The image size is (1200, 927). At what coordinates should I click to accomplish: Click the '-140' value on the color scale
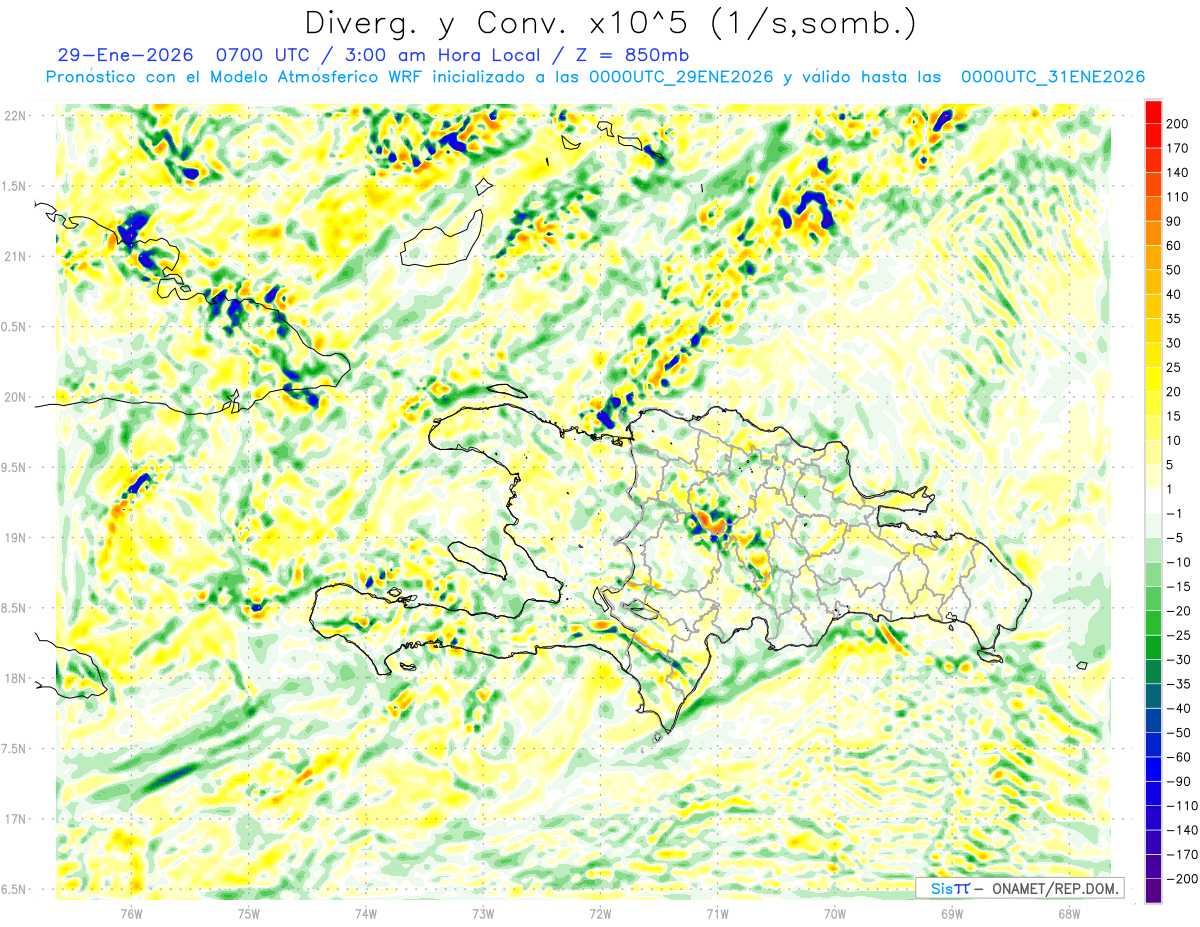point(1183,830)
